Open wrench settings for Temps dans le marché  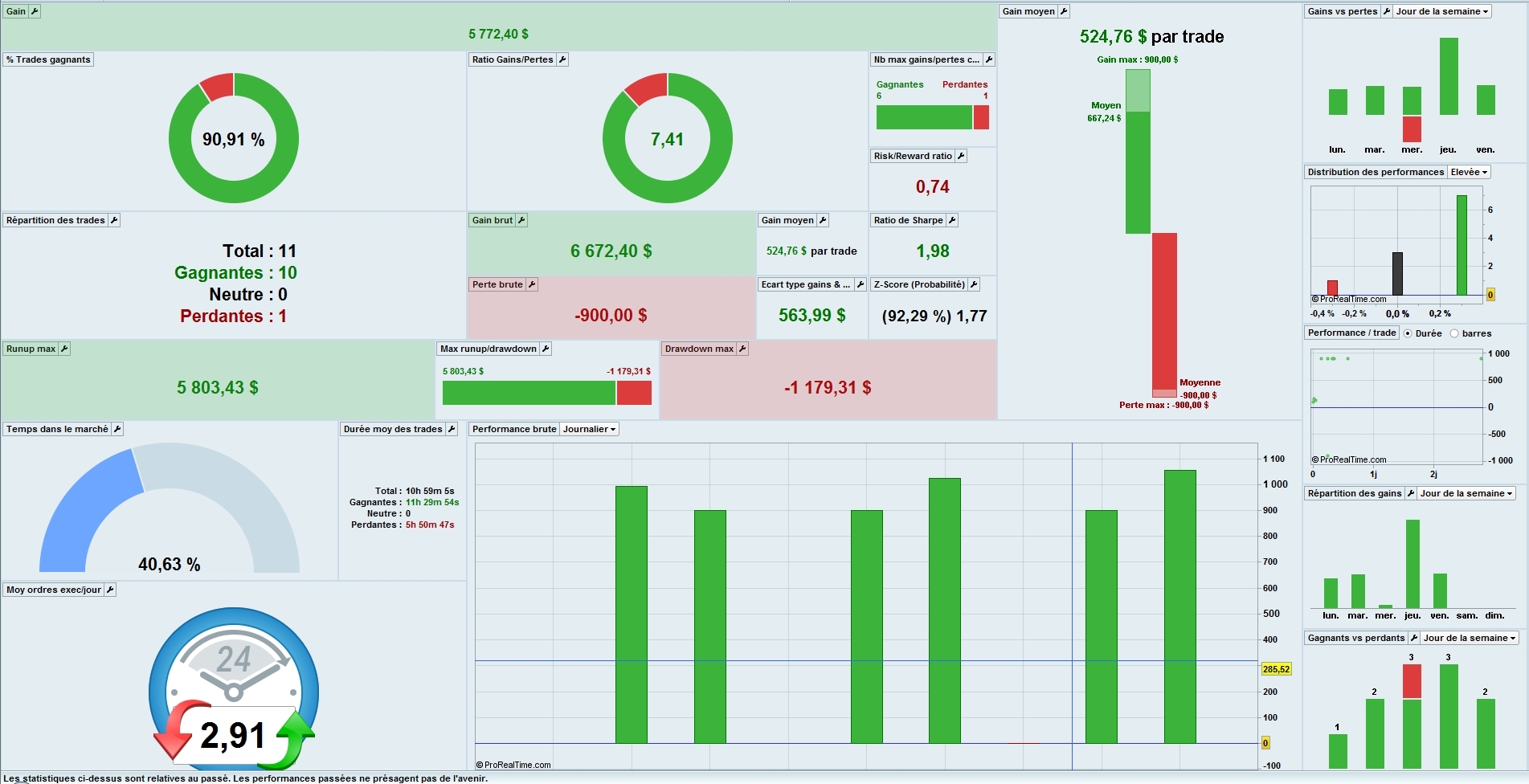point(117,429)
